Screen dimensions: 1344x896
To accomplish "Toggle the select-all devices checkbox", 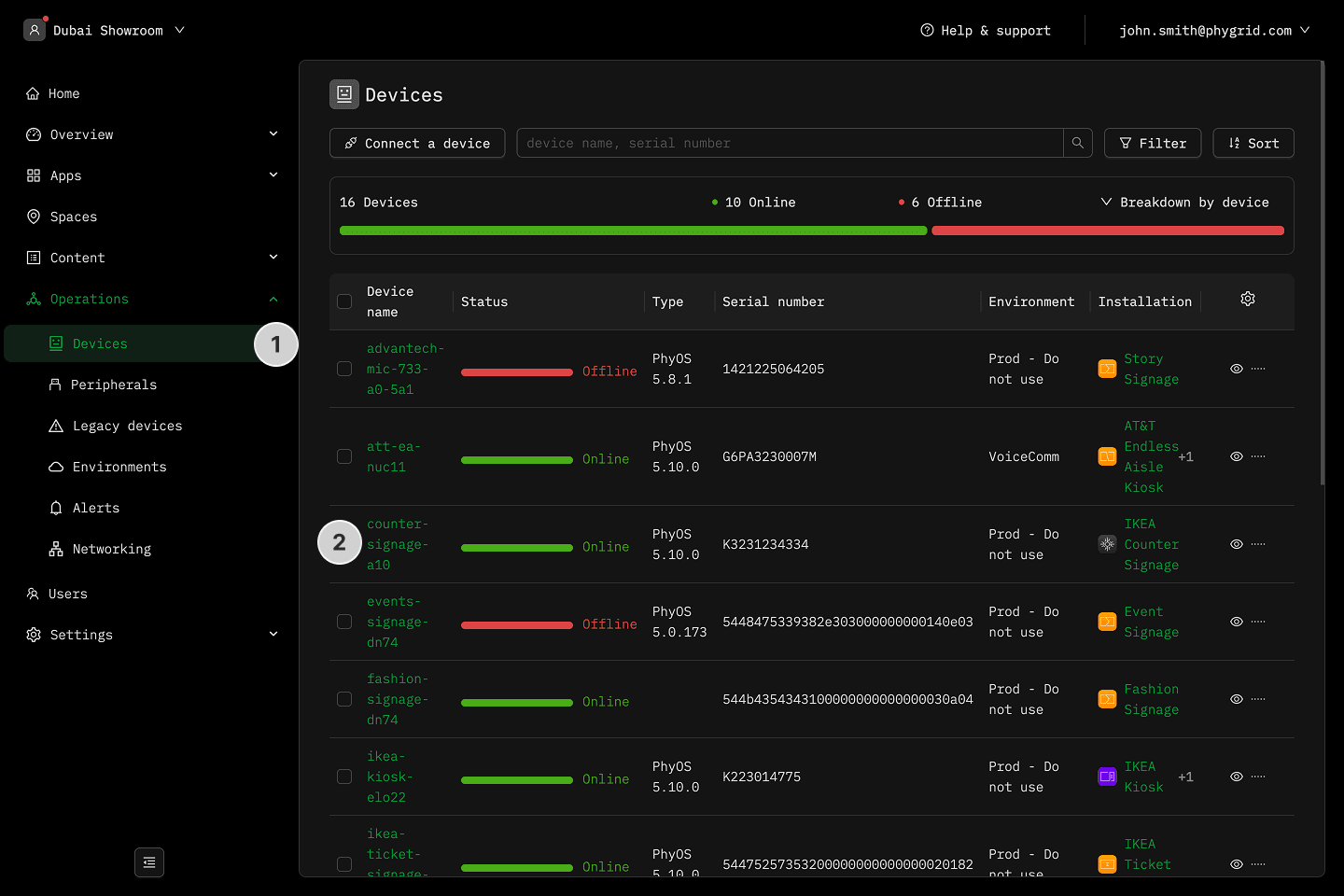I will tap(344, 301).
